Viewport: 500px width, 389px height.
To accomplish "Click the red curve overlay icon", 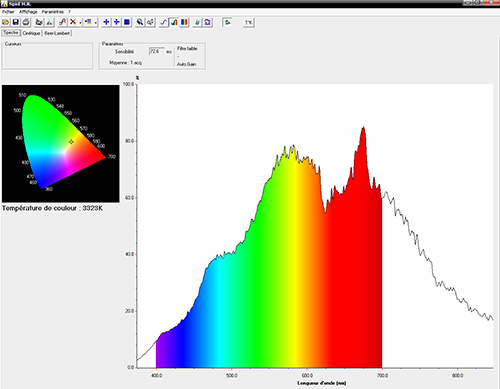I will pos(62,22).
